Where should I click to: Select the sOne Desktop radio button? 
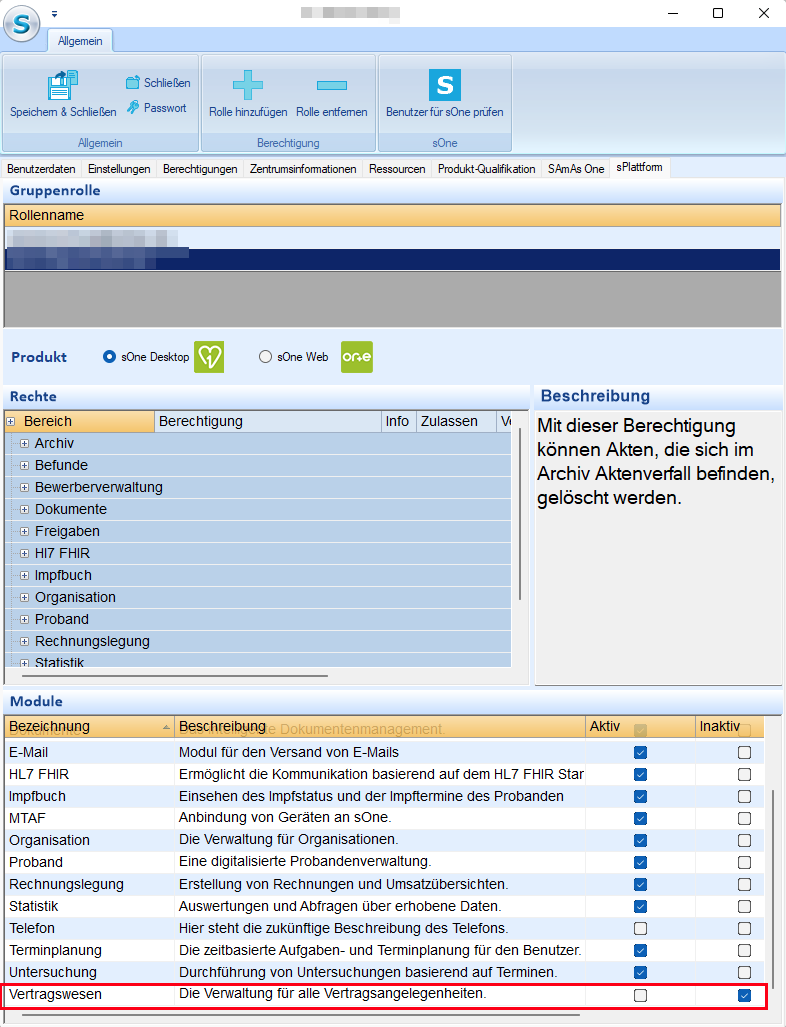coord(109,356)
